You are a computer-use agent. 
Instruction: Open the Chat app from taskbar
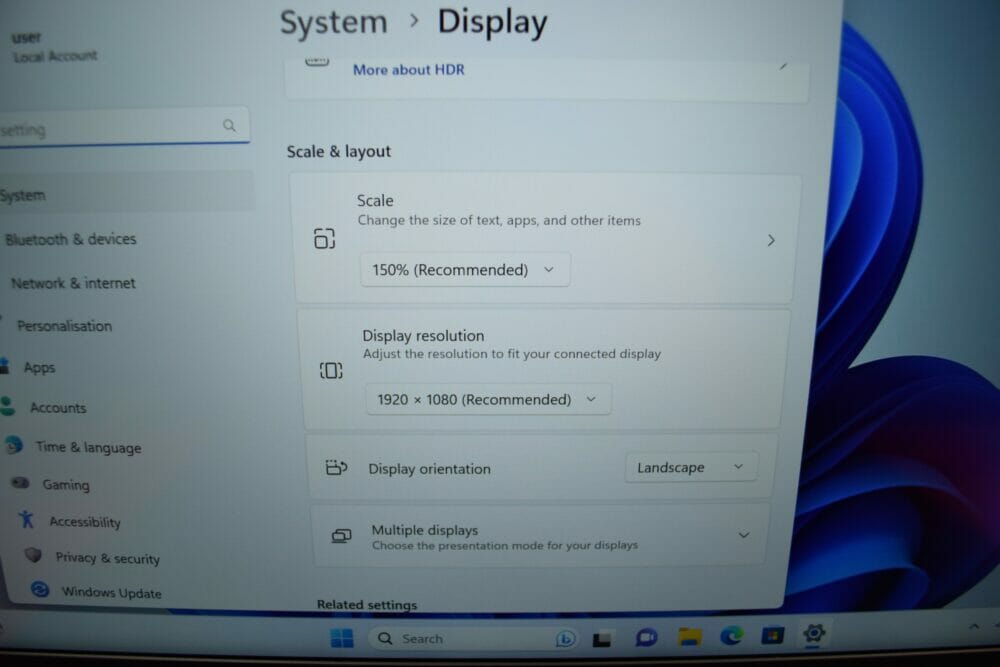coord(646,637)
